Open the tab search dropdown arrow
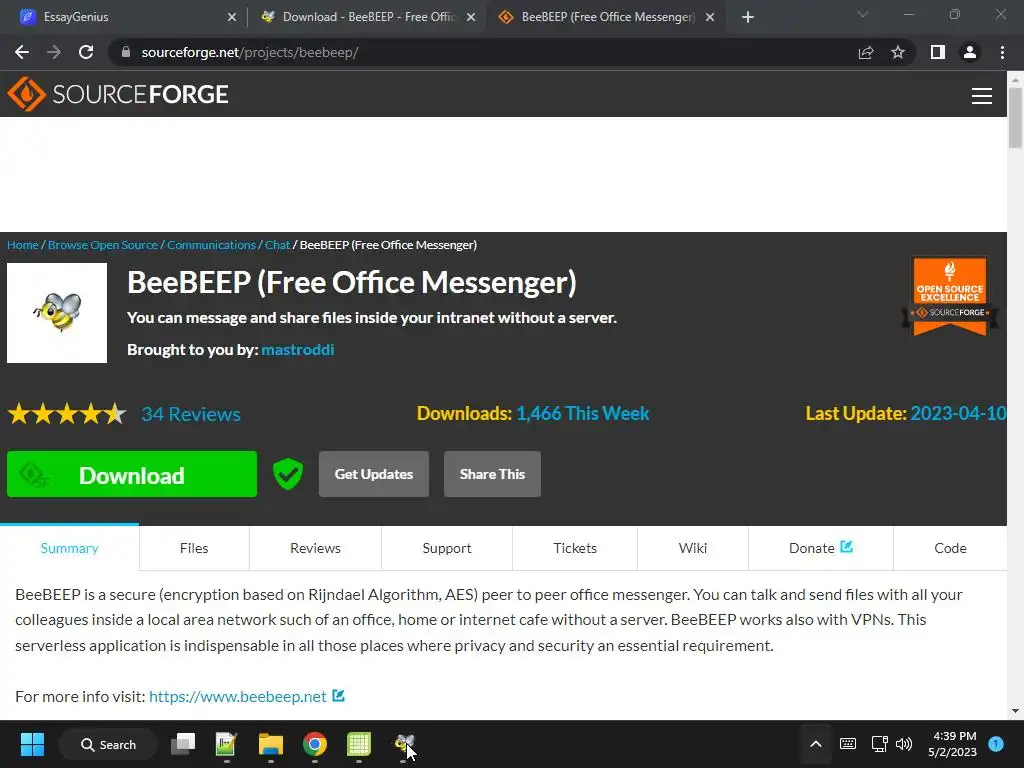The image size is (1024, 768). coord(863,14)
